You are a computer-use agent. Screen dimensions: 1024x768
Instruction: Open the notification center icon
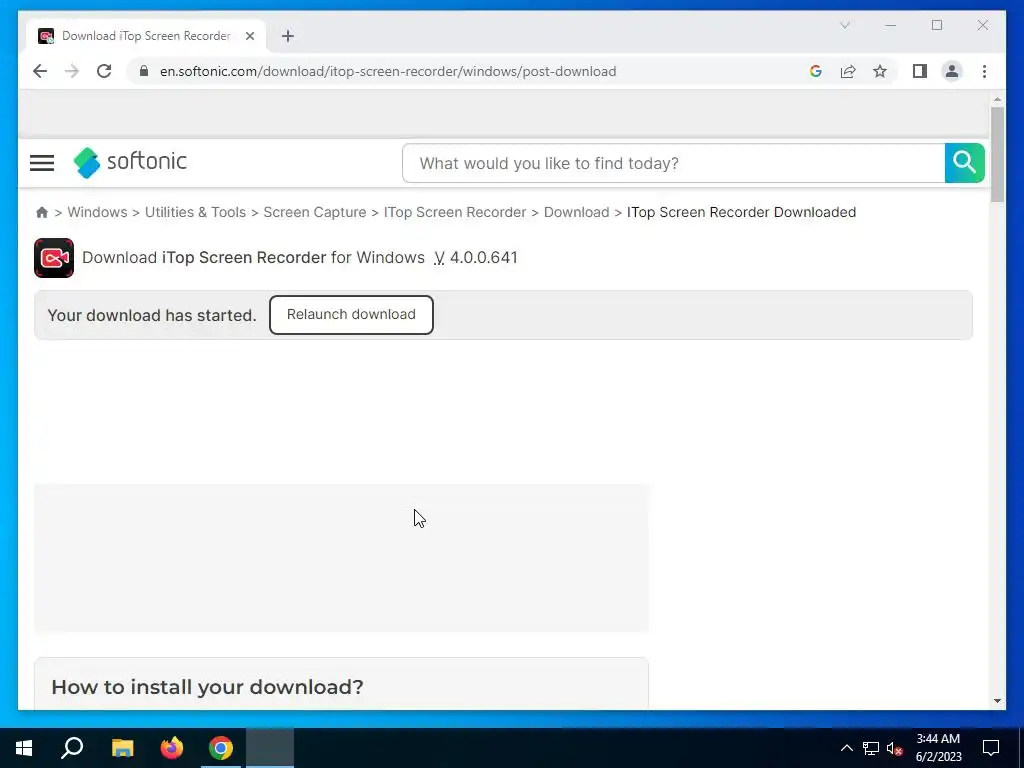click(991, 748)
